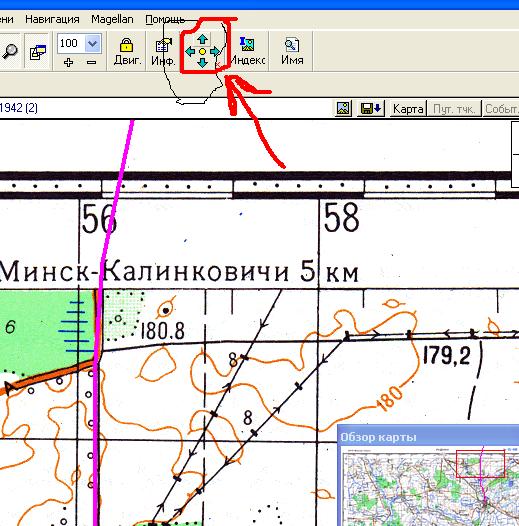Open the Помощь menu
519x526 pixels.
click(x=165, y=20)
